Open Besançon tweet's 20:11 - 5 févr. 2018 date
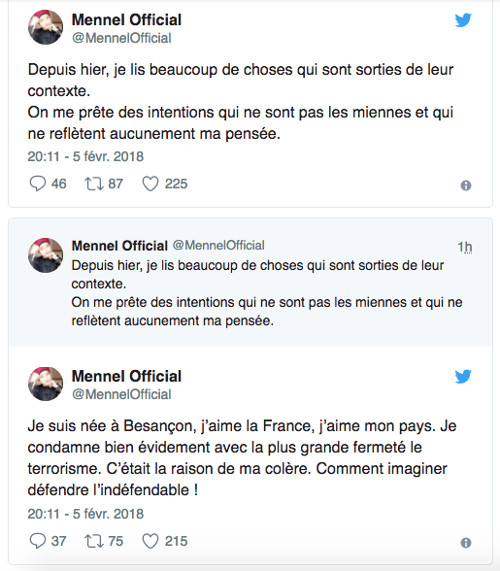 click(x=86, y=514)
